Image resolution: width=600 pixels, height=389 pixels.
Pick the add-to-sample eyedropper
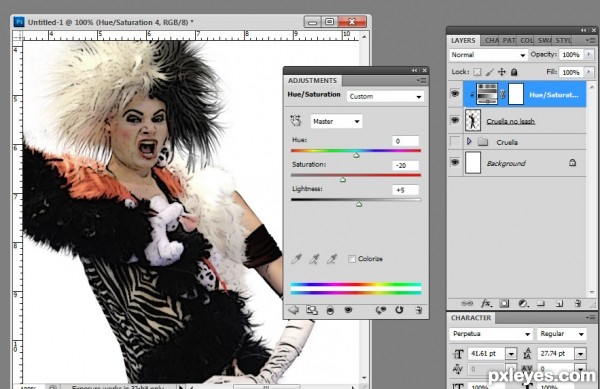pos(314,259)
